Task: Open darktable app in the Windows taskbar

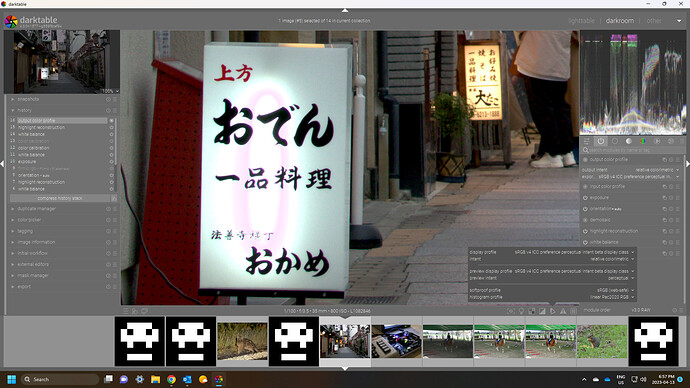Action: [219, 379]
